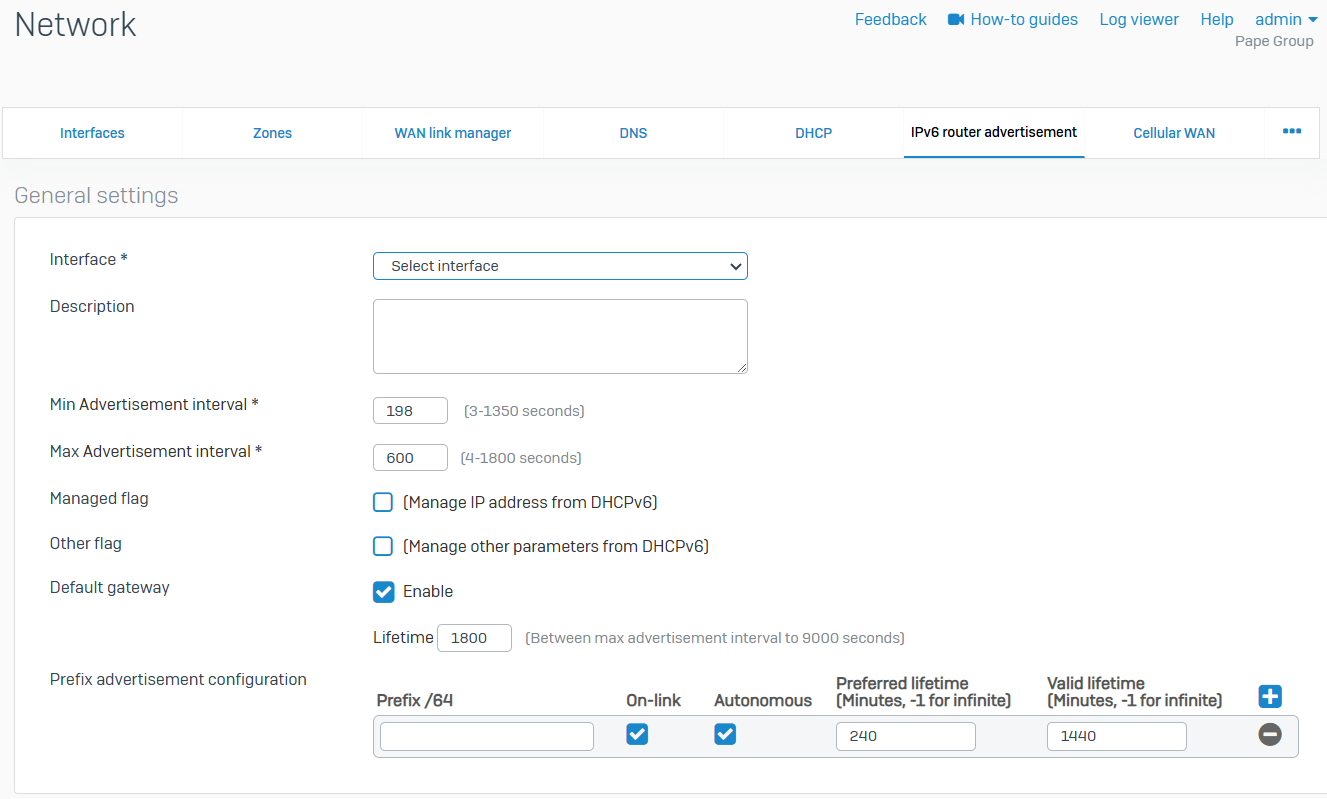Enable the Managed flag checkbox
1327x799 pixels.
tap(383, 502)
